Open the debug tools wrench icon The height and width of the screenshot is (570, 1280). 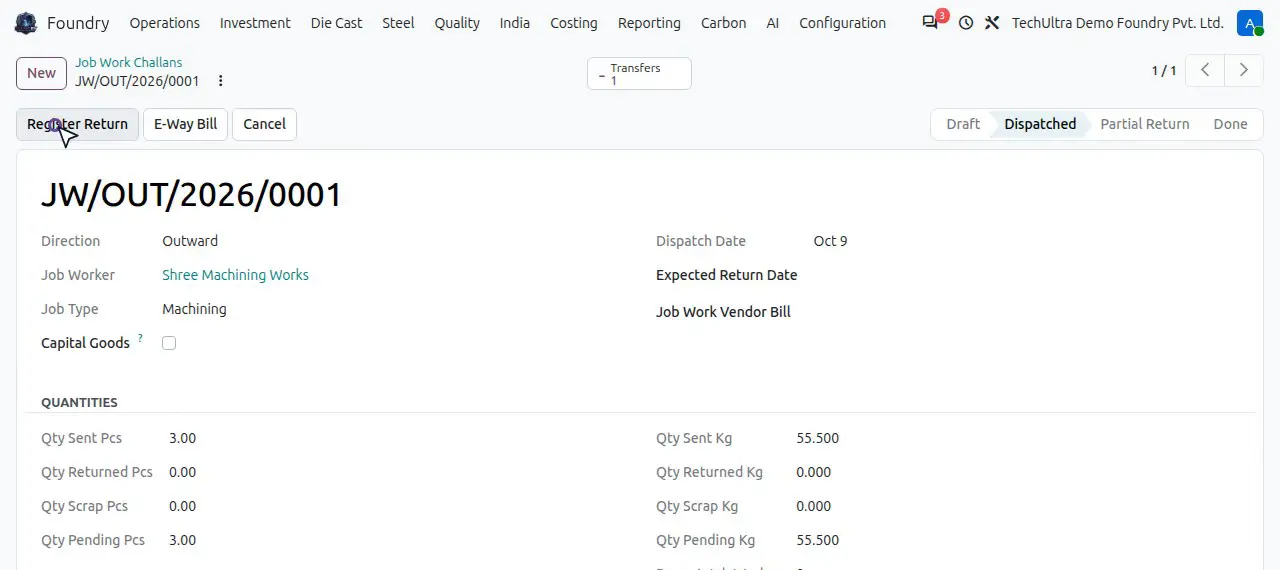click(x=992, y=23)
